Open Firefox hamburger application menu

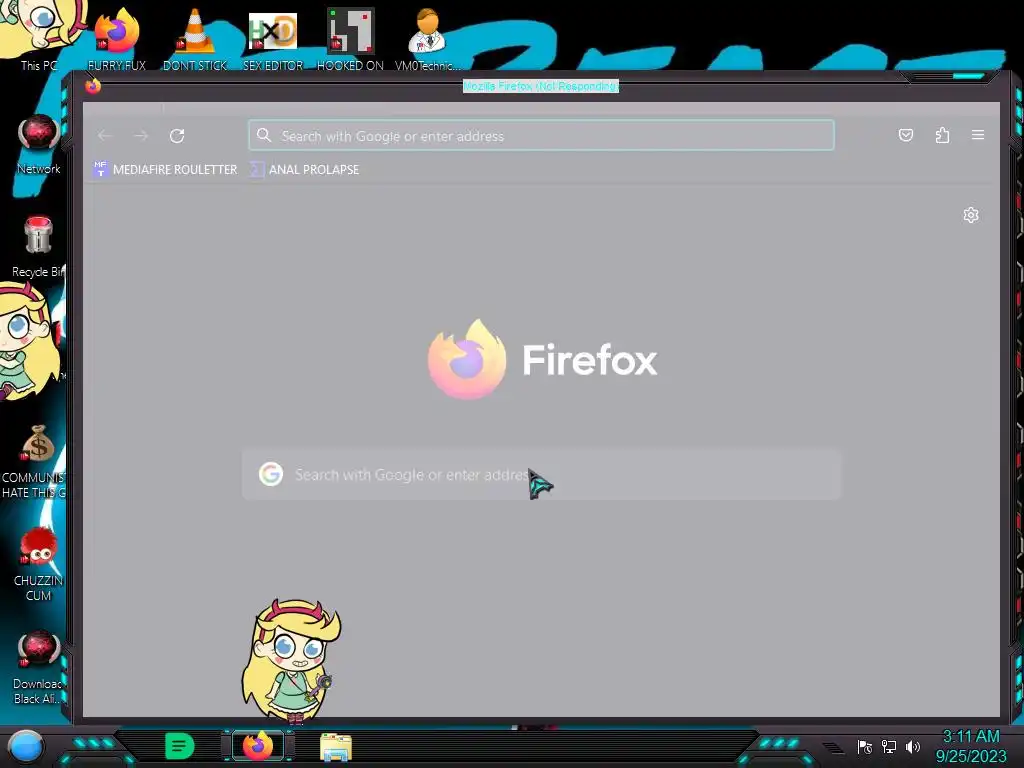click(978, 135)
